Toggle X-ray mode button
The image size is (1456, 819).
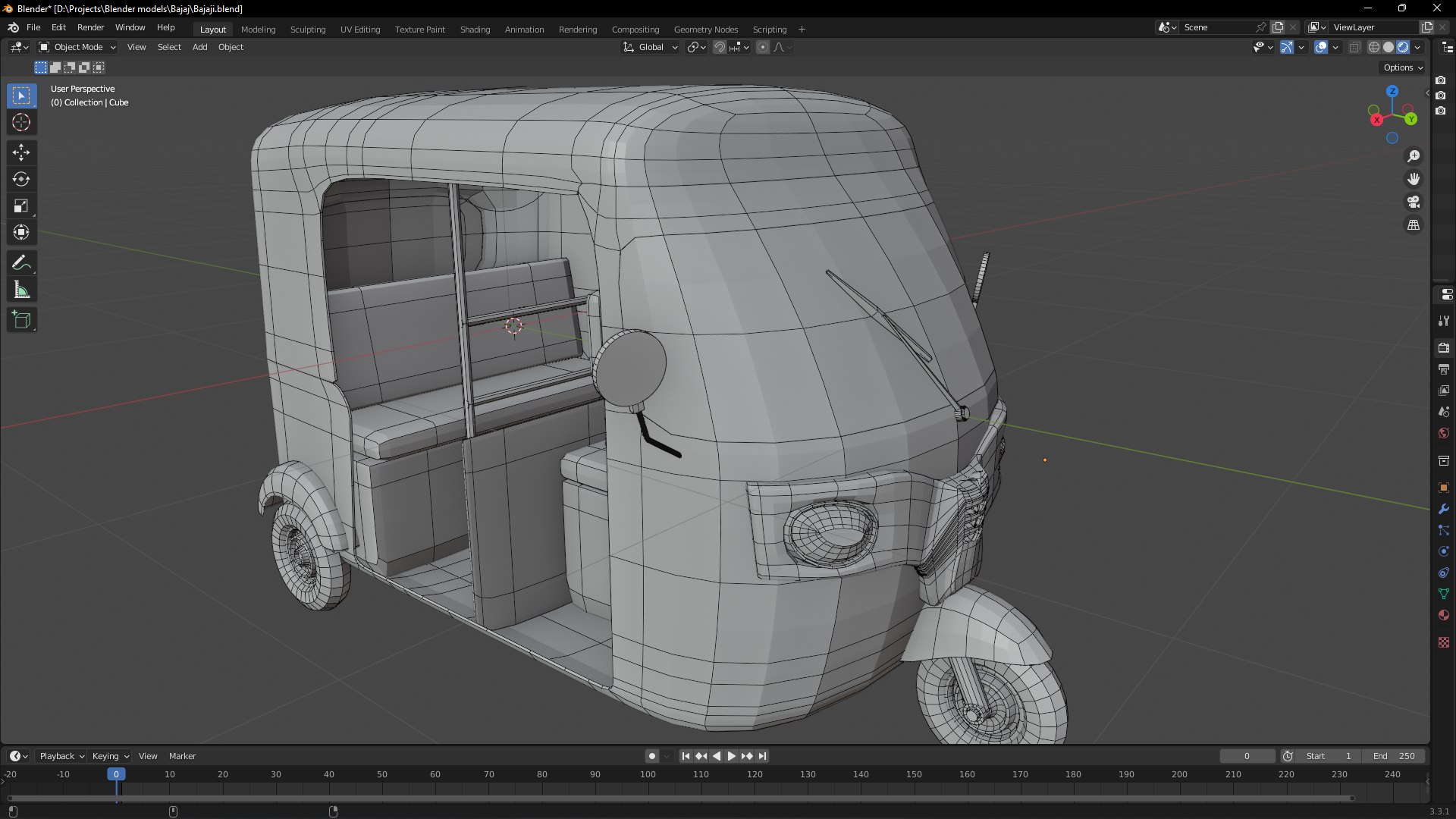point(1355,47)
